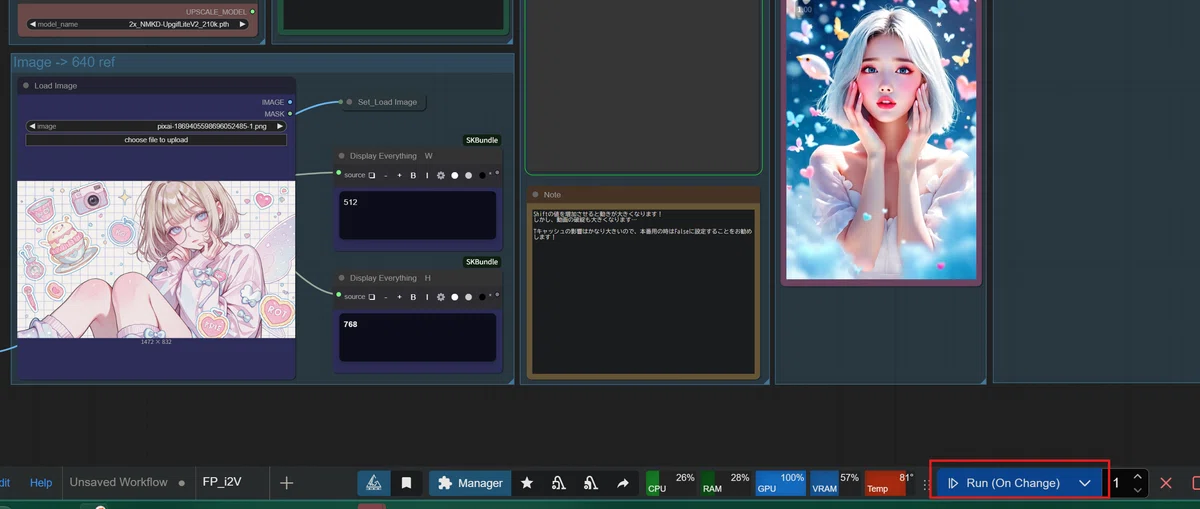This screenshot has height=509, width=1200.
Task: Switch to the FP_i2V tab
Action: pos(222,482)
